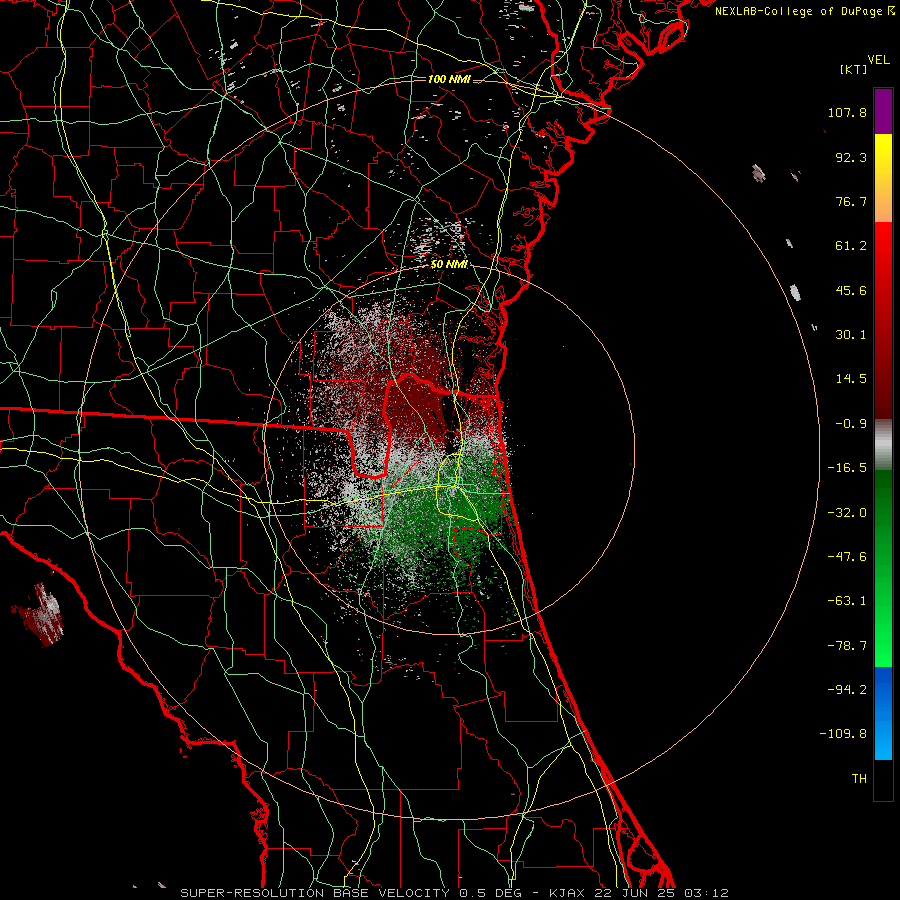
Task: Click the 50 NMI range ring label
Action: [449, 265]
